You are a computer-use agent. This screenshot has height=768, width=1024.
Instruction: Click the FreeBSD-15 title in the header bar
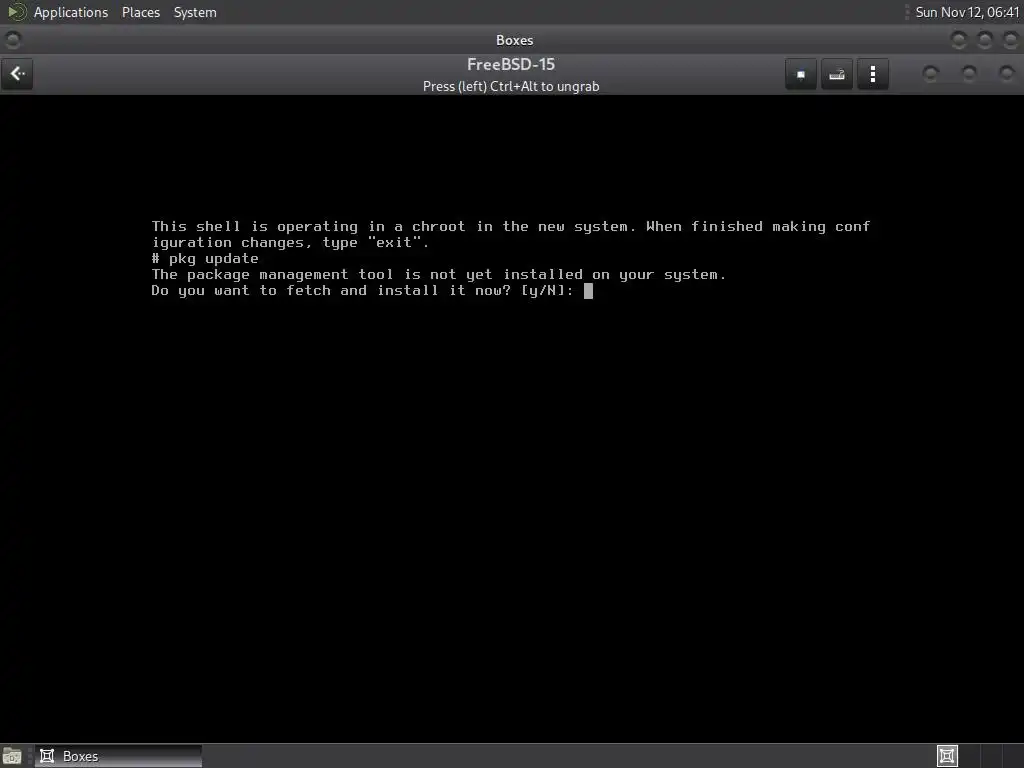[x=511, y=64]
